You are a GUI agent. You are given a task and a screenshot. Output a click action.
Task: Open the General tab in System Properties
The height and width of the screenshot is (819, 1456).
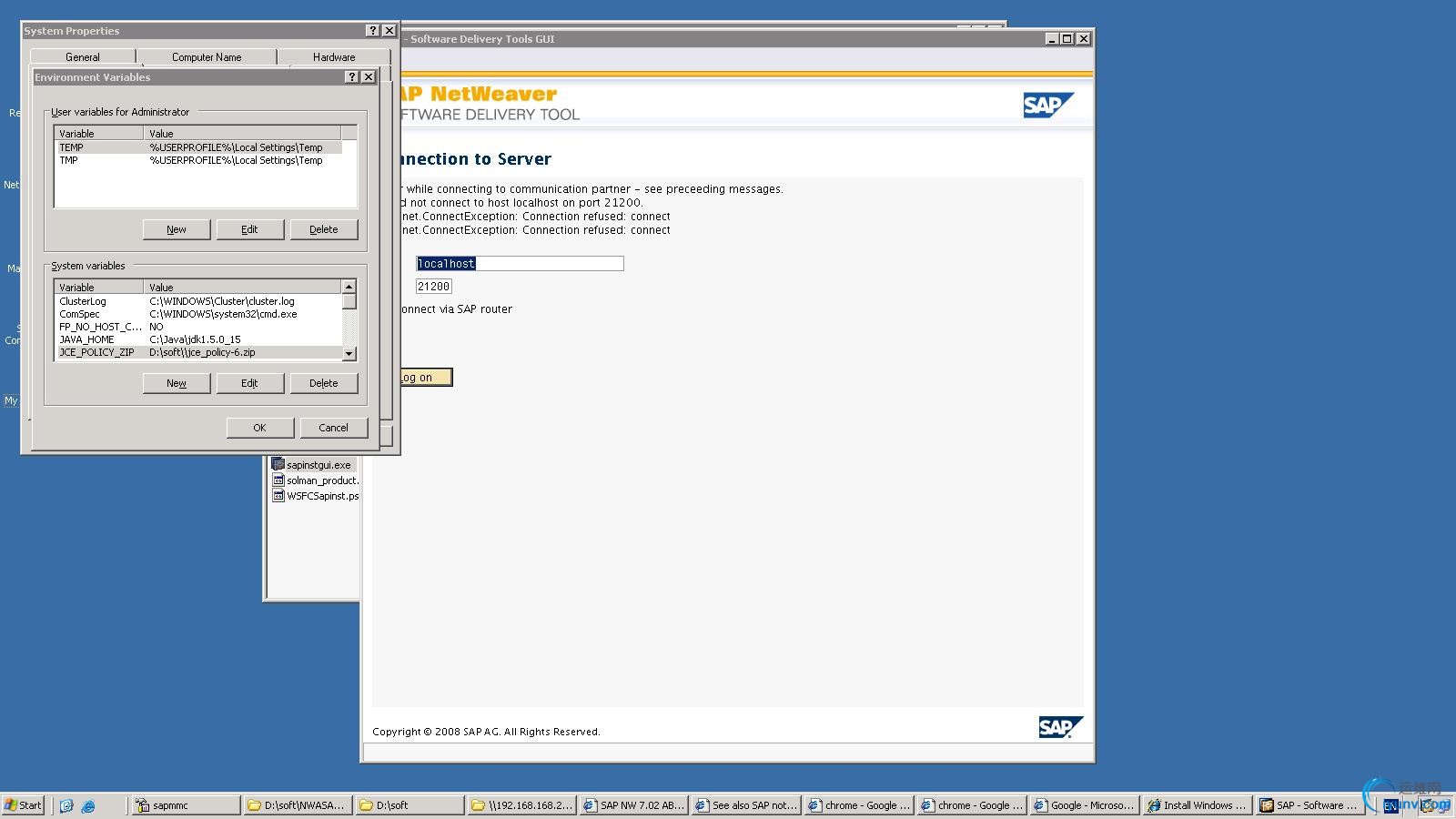[82, 57]
